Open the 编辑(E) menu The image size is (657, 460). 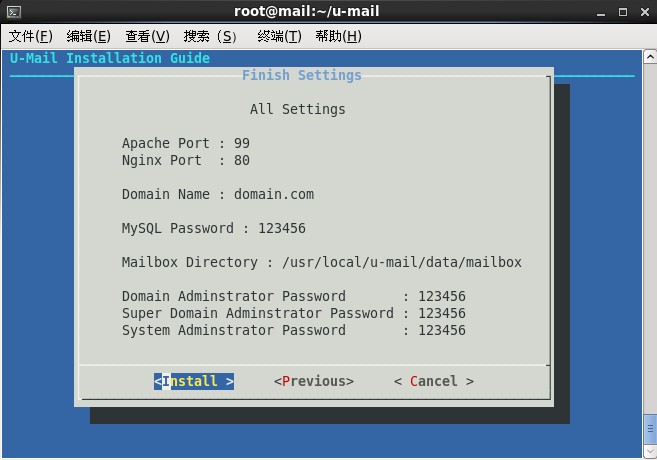[88, 36]
